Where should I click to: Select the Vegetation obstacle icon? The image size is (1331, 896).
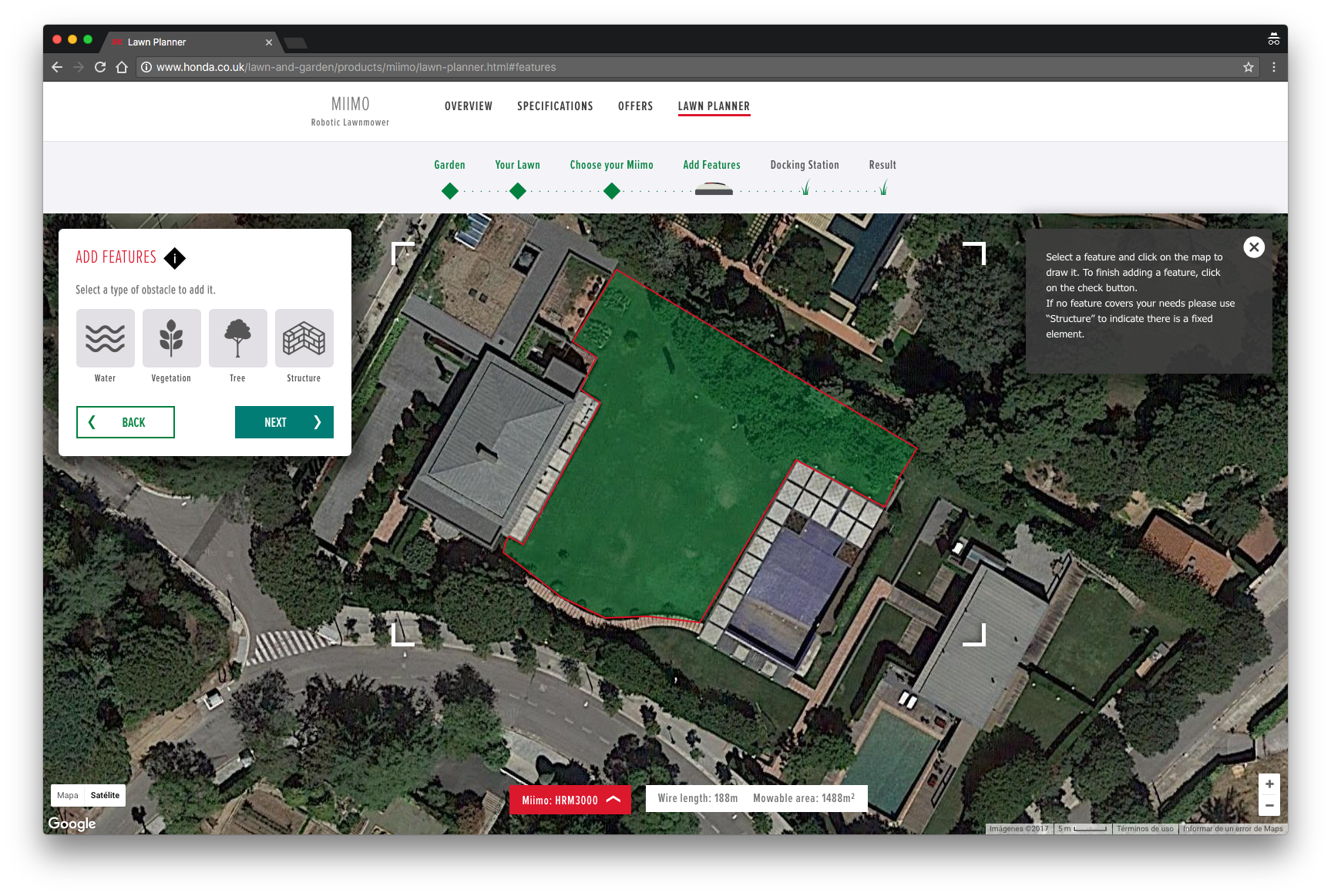tap(171, 338)
